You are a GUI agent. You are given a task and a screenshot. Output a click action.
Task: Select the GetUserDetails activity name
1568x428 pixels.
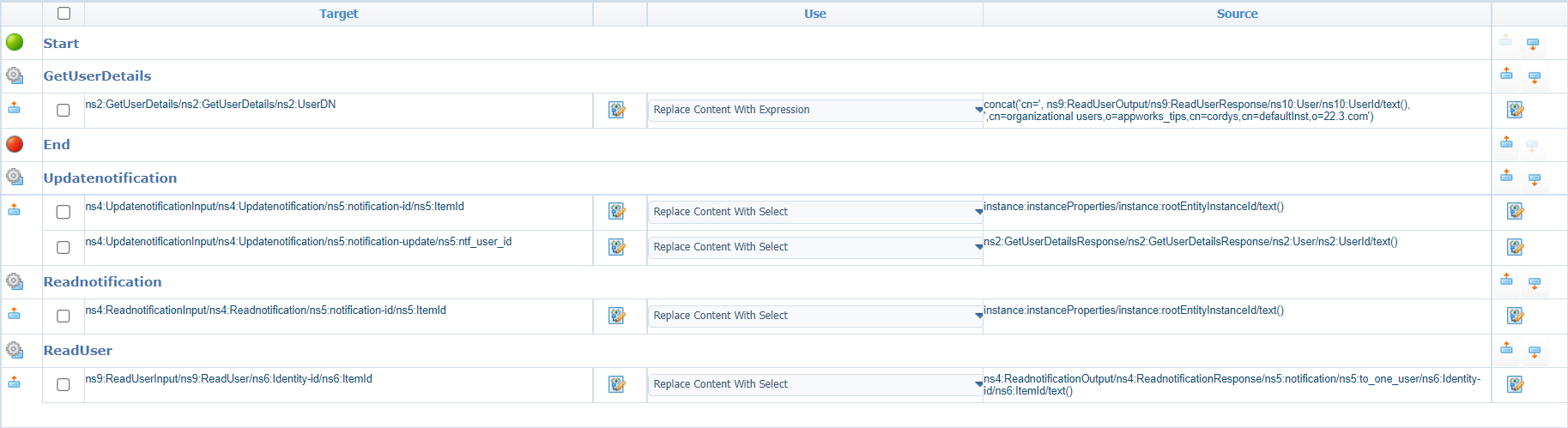click(97, 76)
